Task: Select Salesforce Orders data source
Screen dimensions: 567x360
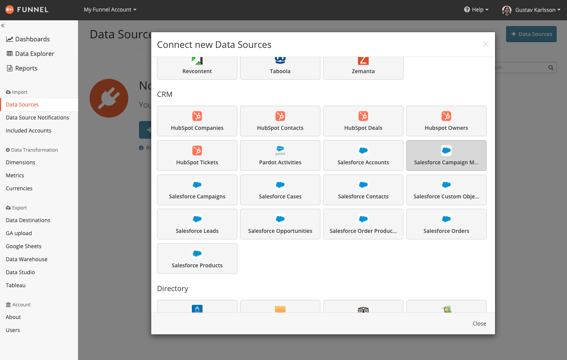Action: (446, 224)
